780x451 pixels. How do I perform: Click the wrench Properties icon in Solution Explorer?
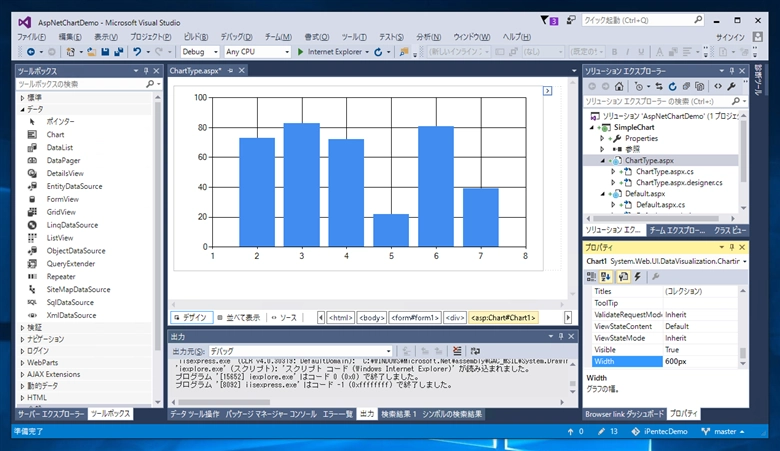click(x=731, y=87)
